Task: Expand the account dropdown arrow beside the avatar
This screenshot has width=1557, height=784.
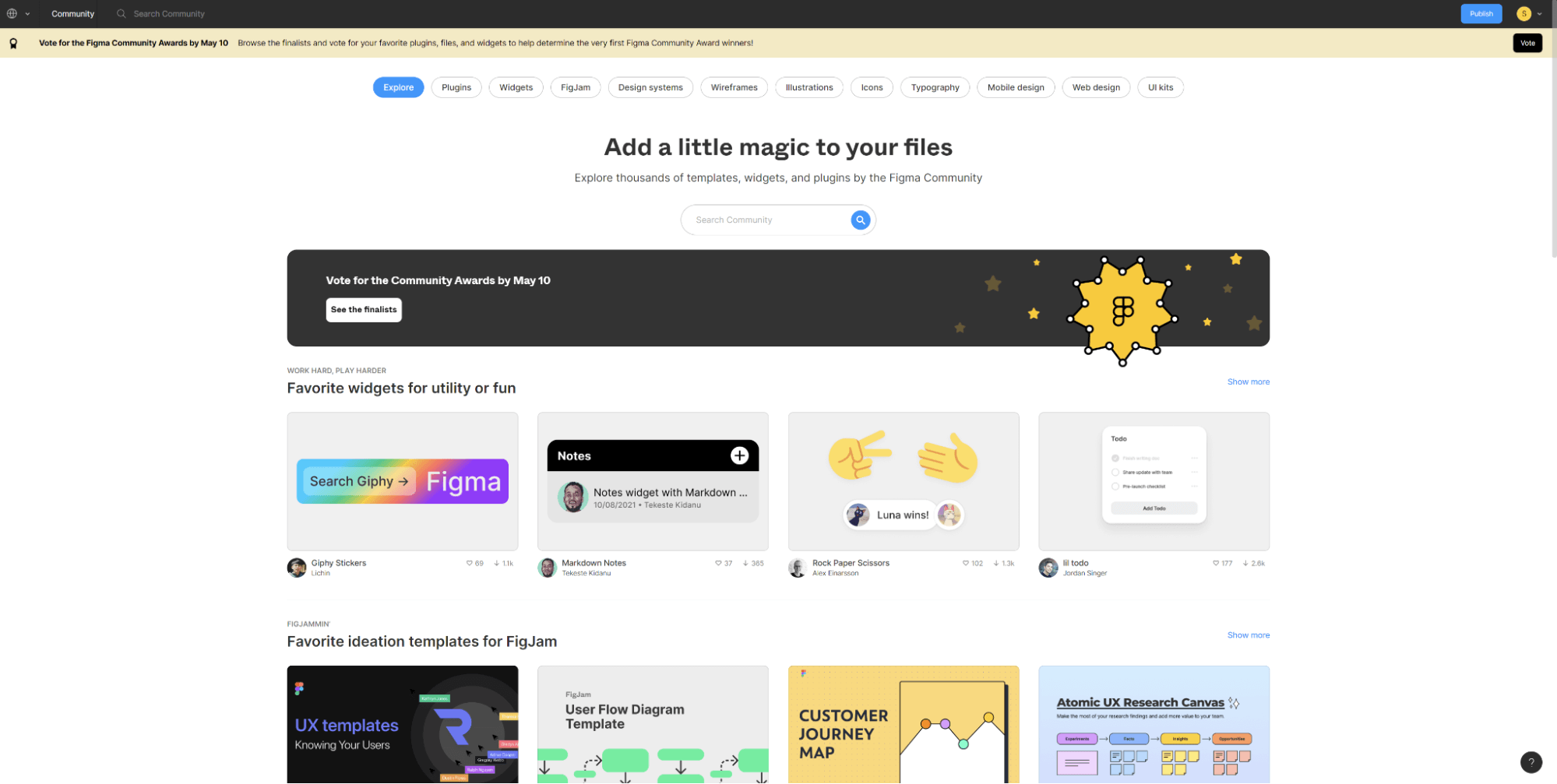Action: point(1539,14)
